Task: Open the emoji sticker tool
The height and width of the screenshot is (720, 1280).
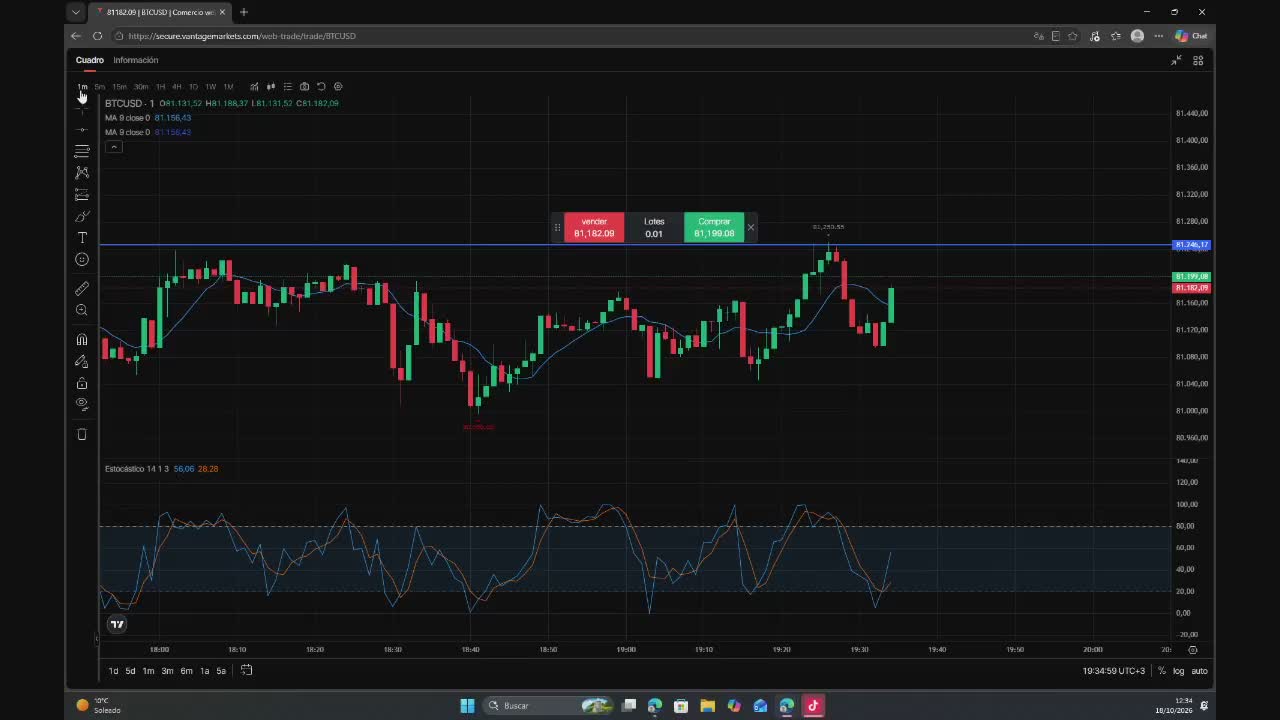Action: point(82,260)
